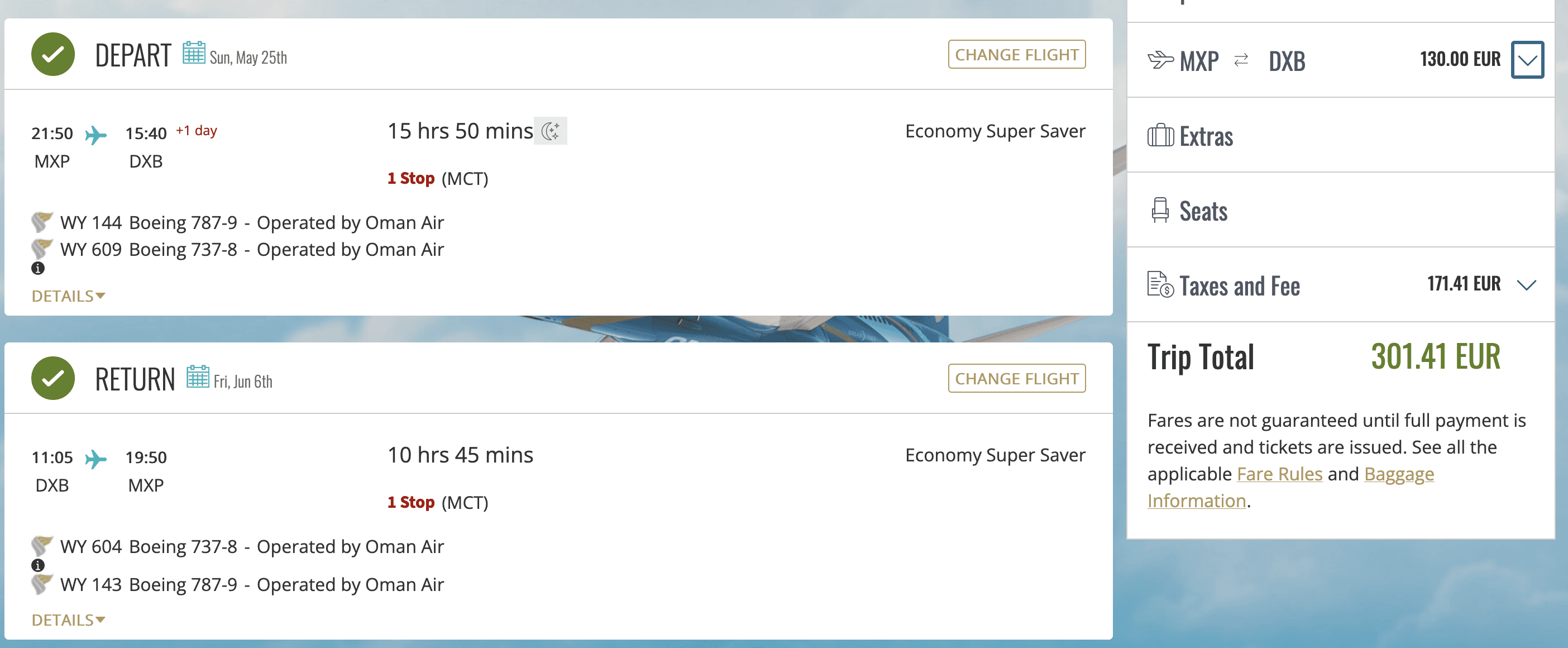This screenshot has width=1568, height=648.
Task: Expand DETAILS for the return flight
Action: tap(68, 620)
